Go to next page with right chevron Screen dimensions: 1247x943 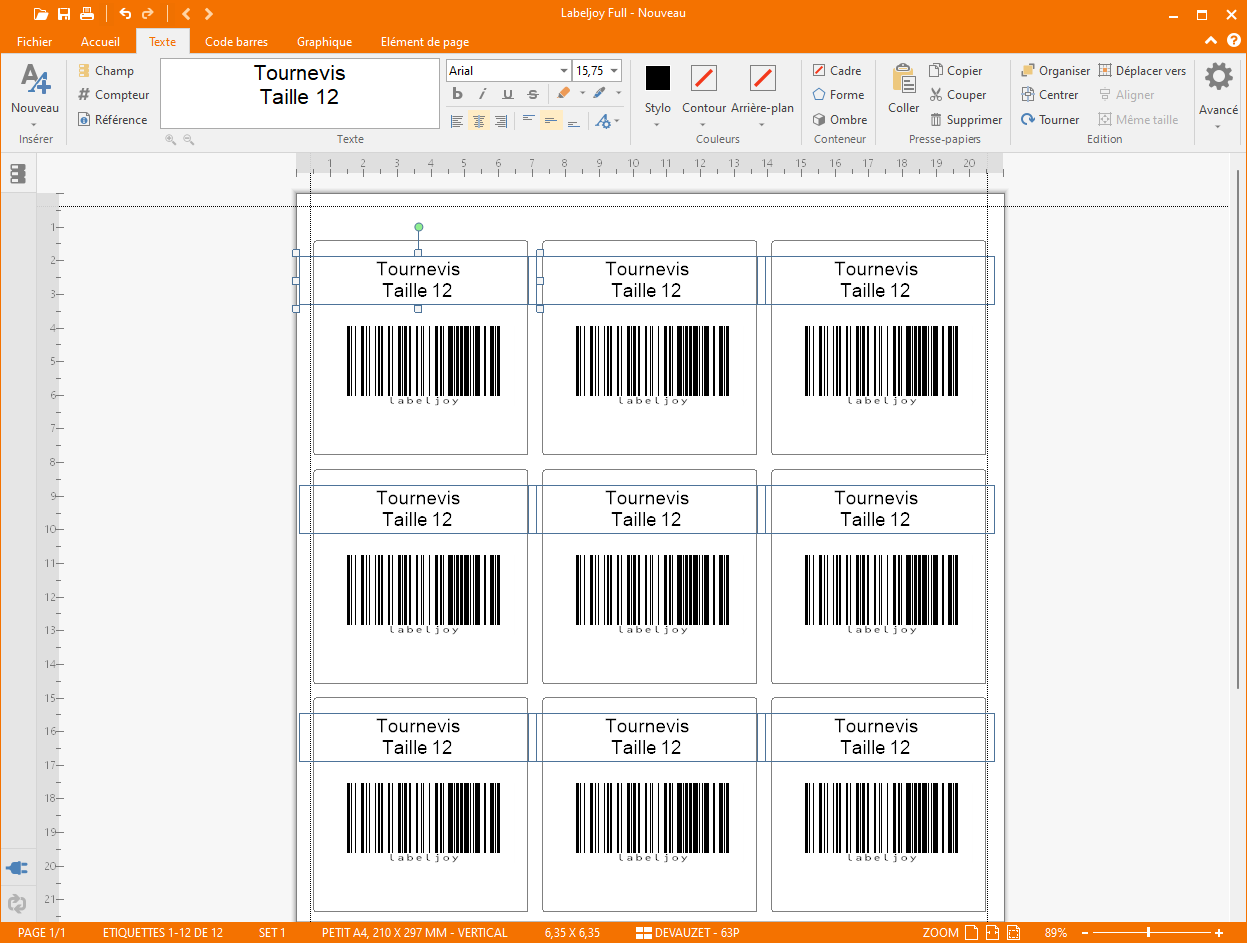coord(208,14)
